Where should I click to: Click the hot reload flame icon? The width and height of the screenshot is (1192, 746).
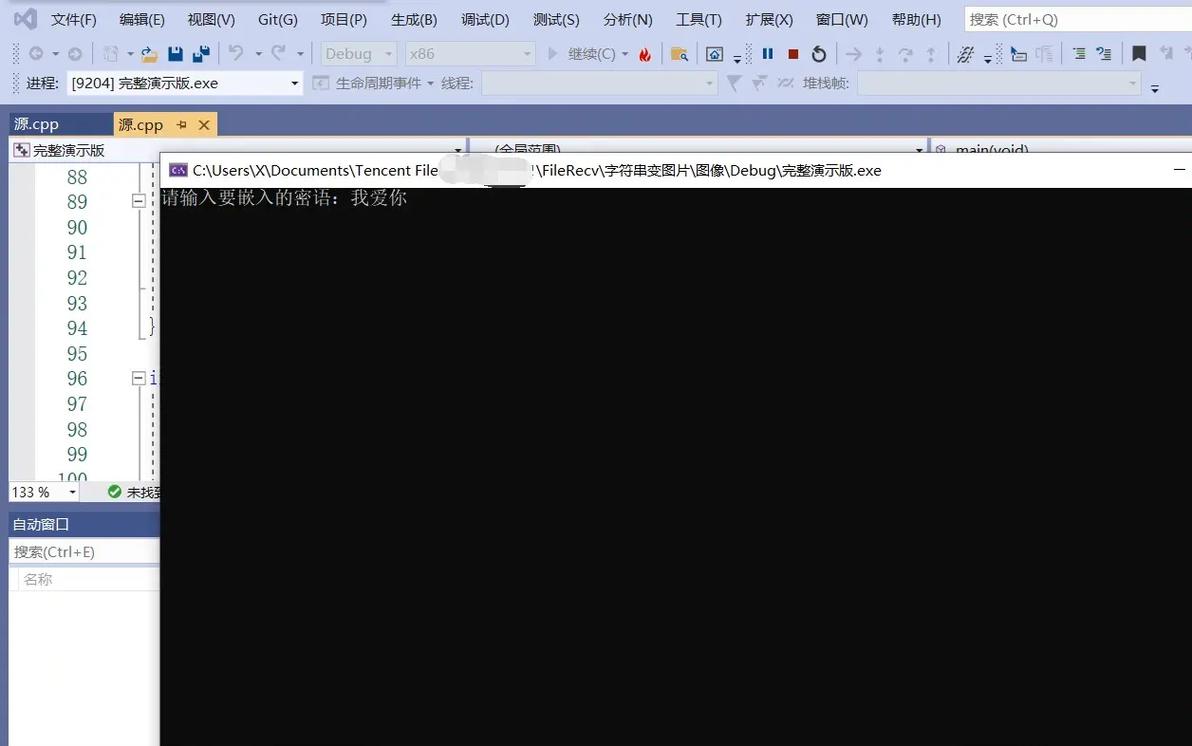(645, 54)
